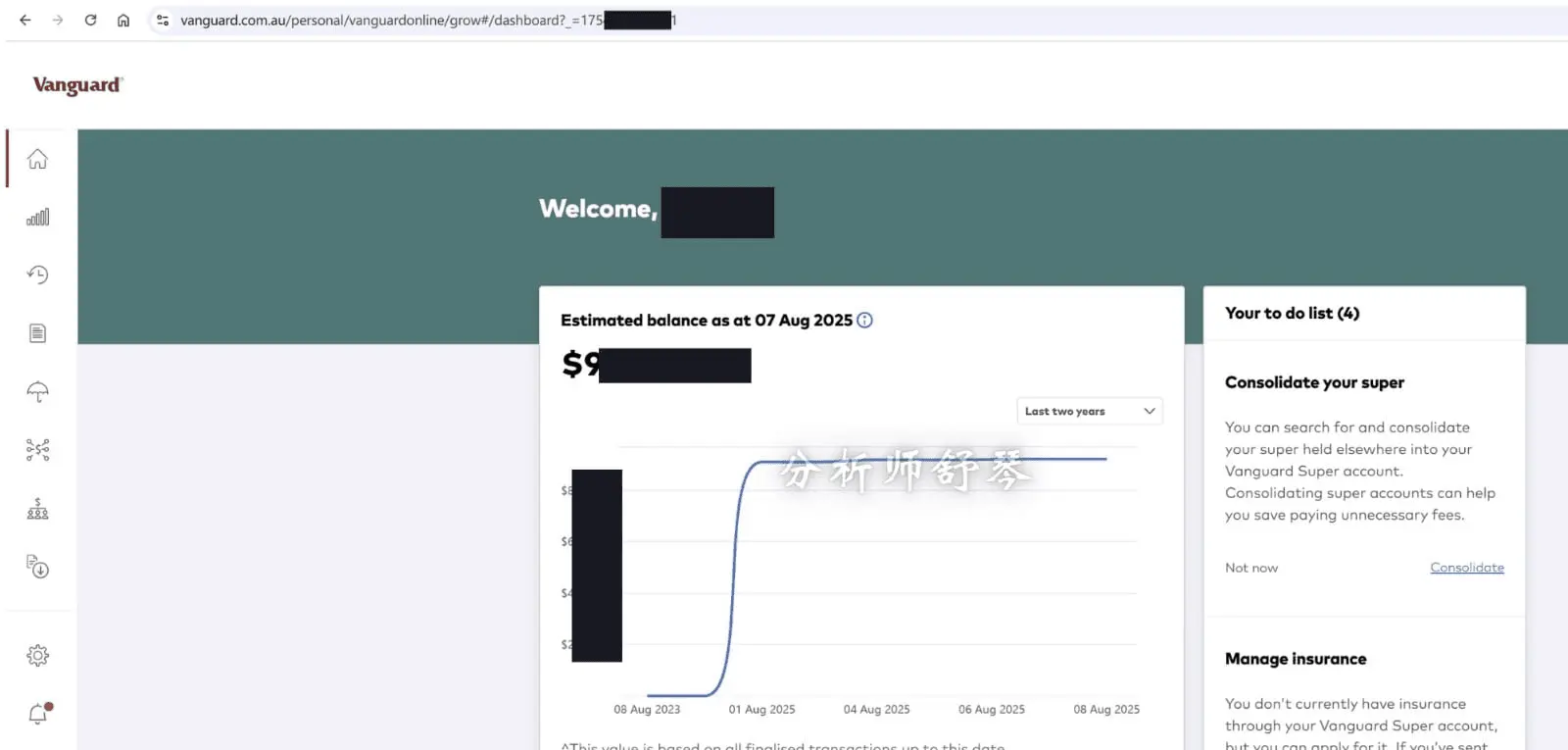Screen dimensions: 1568x750
Task: Open the browser home page icon
Action: coord(123,20)
